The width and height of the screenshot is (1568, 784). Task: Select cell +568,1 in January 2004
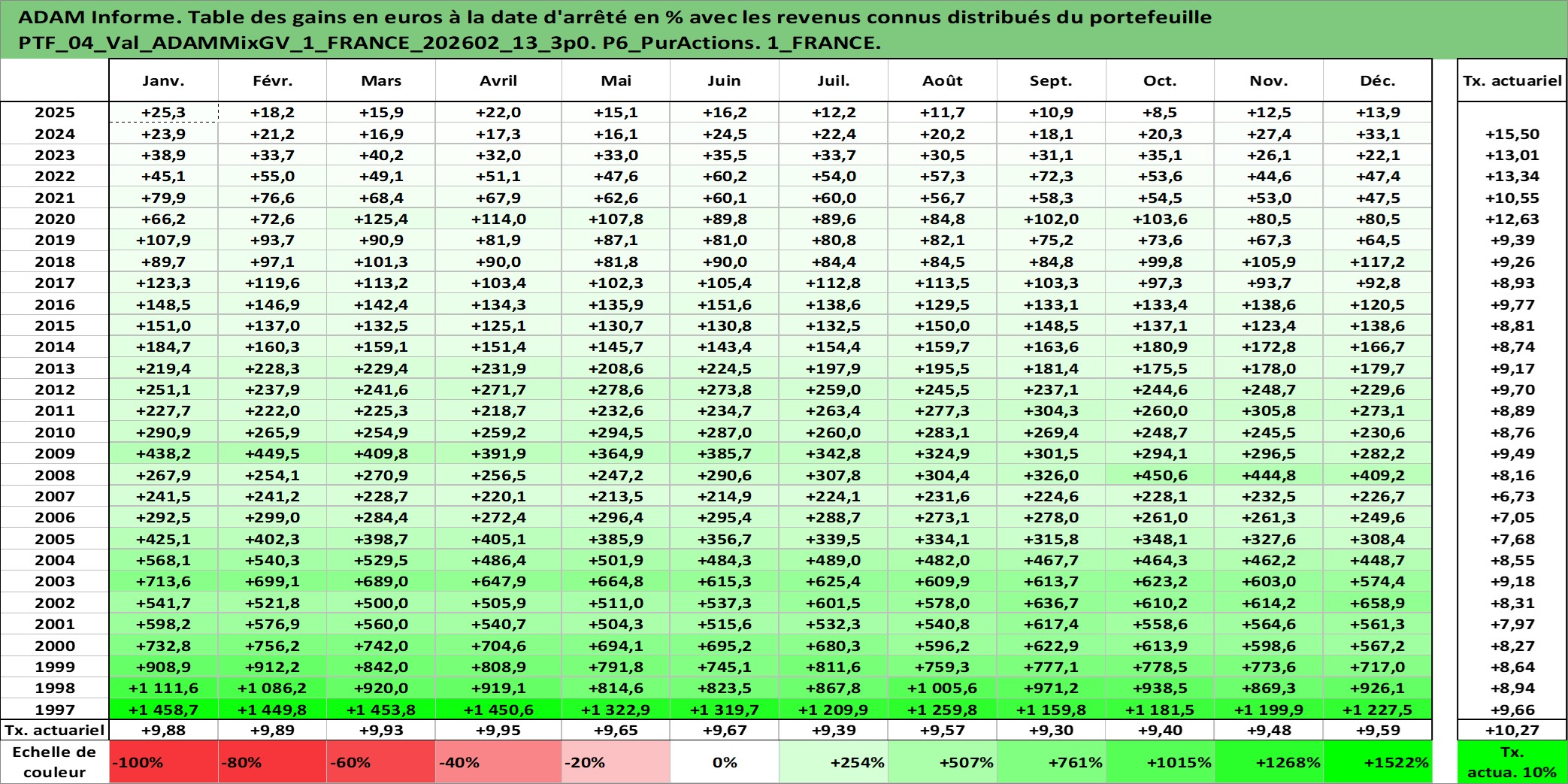click(163, 560)
